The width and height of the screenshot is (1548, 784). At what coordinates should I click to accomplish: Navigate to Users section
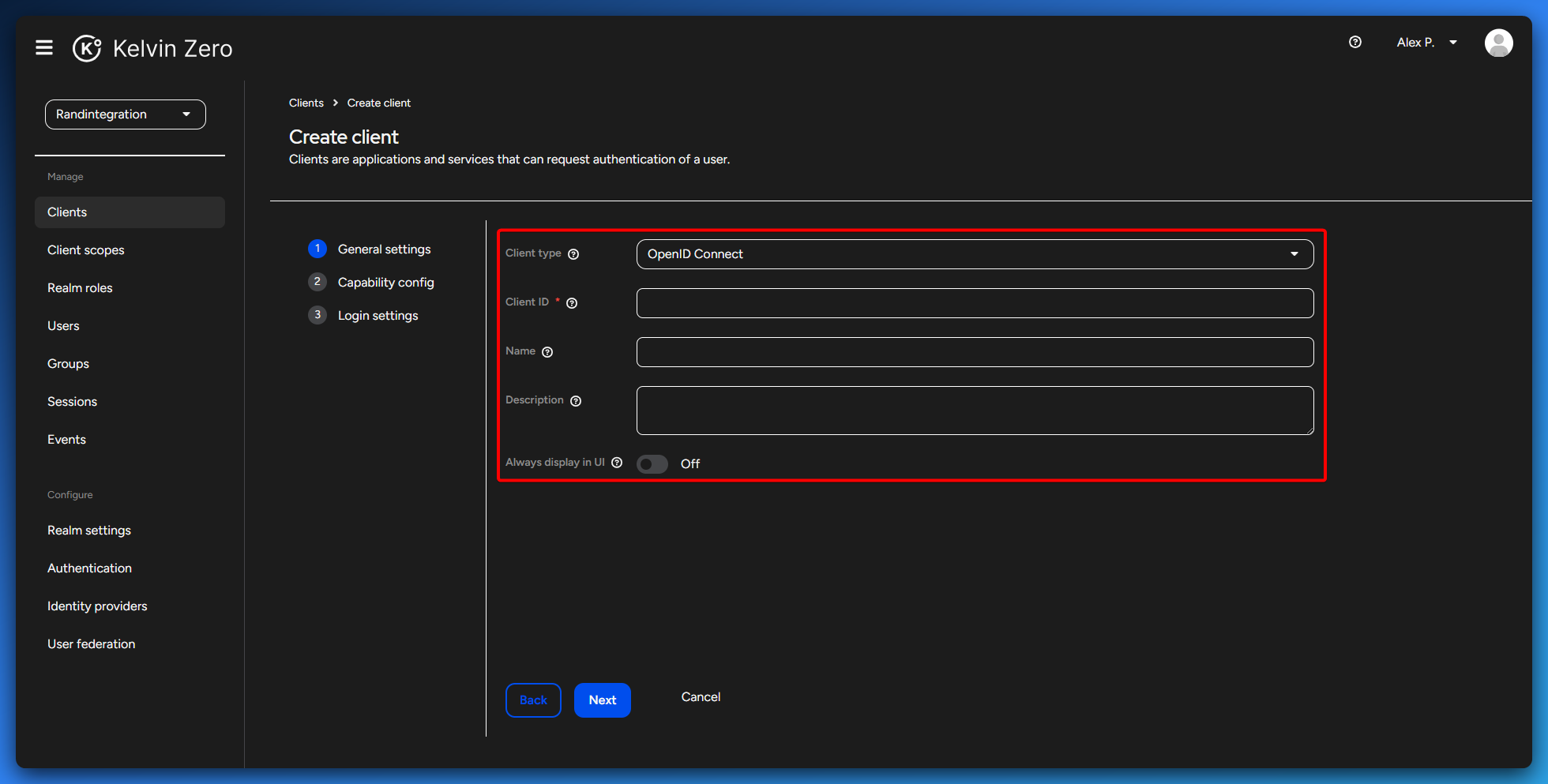click(130, 326)
